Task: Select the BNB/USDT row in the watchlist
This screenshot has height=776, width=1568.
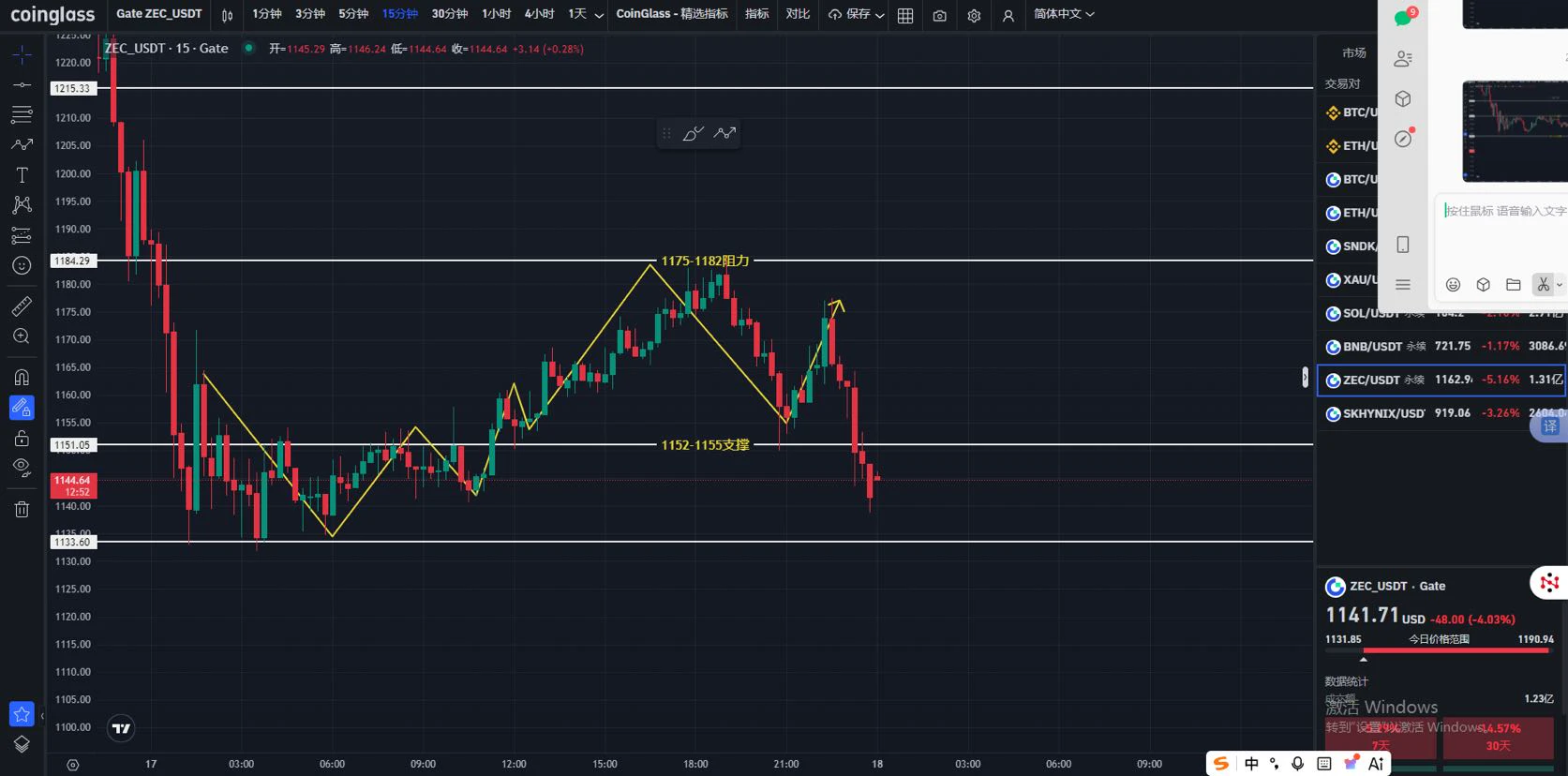Action: click(1441, 347)
